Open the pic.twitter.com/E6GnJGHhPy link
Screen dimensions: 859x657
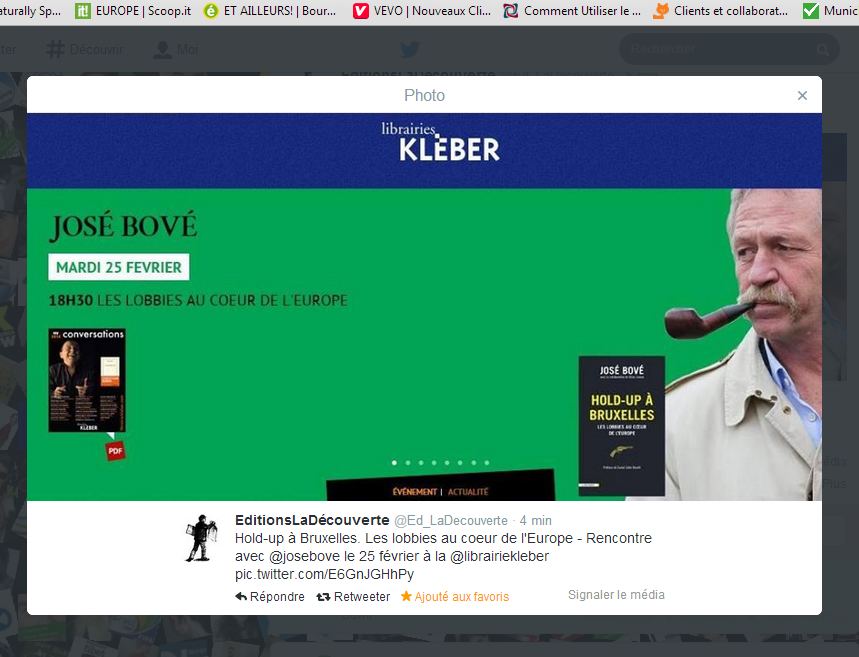[324, 574]
